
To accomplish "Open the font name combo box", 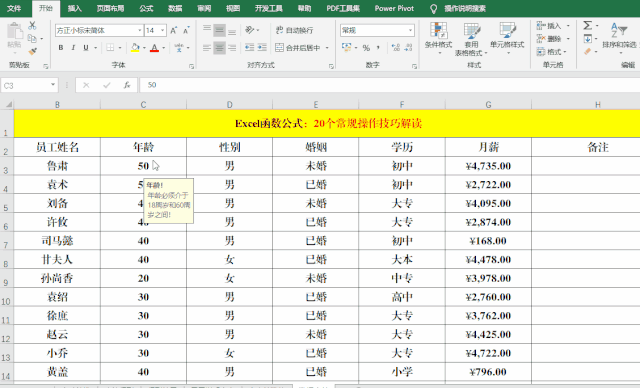I will coord(99,30).
